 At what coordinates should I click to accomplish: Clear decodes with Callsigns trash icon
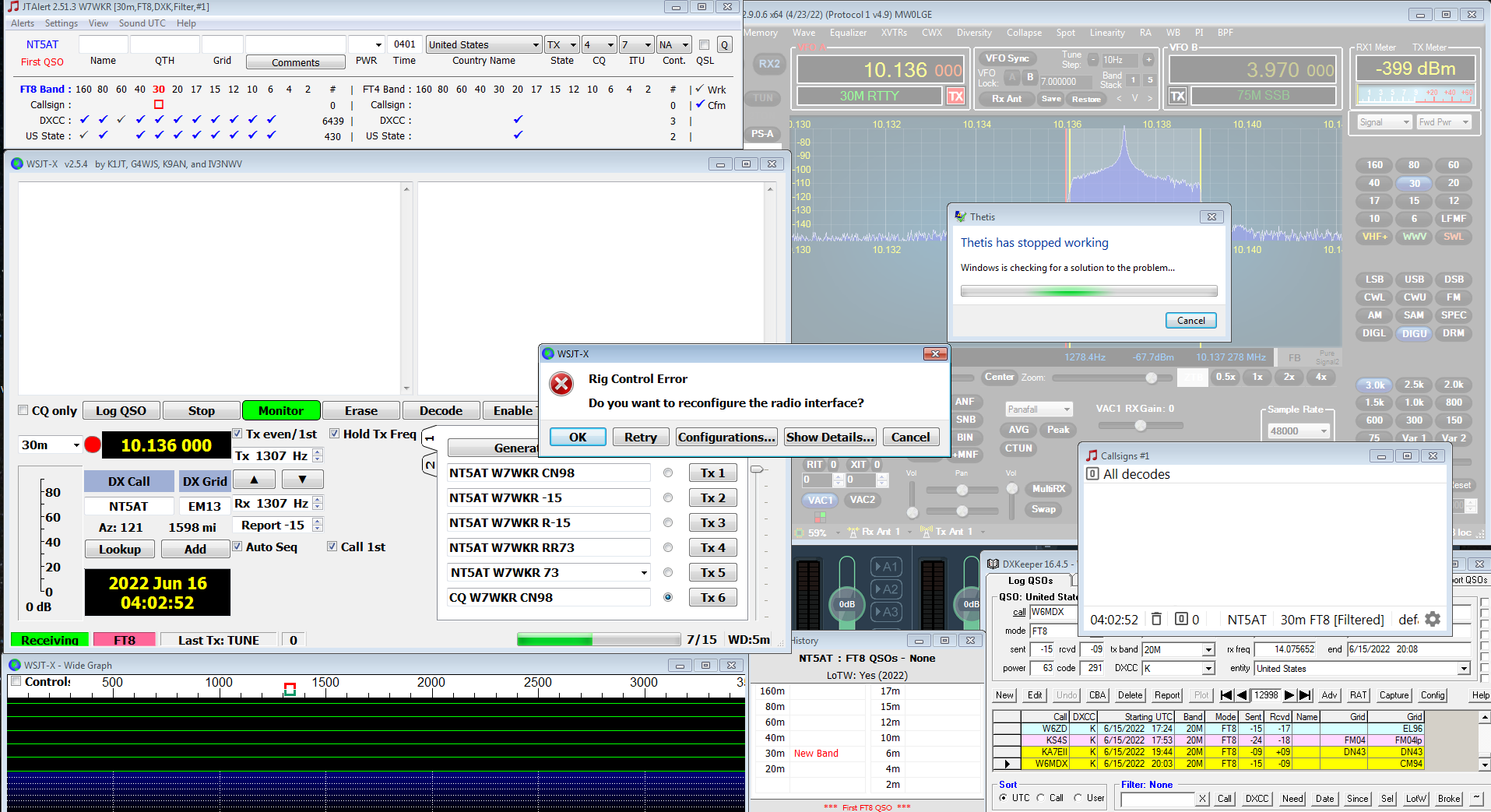(x=1157, y=619)
